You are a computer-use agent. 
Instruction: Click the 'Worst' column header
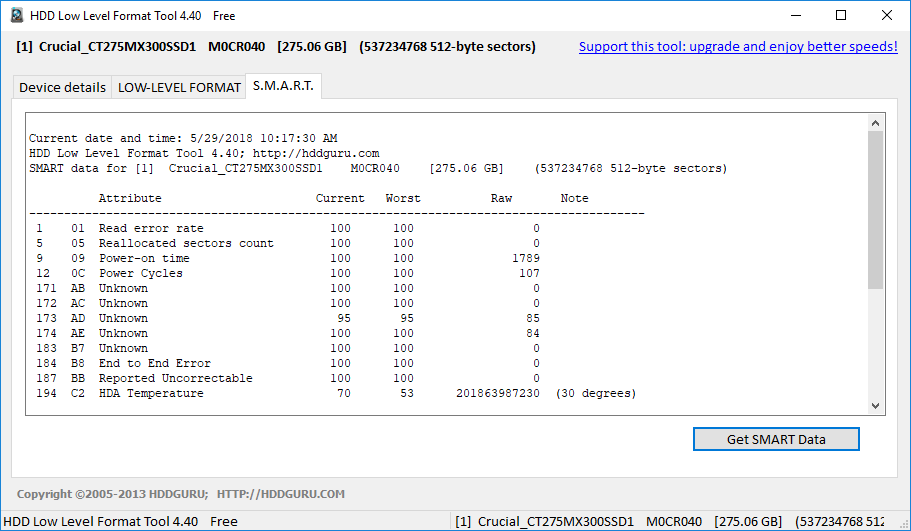403,198
